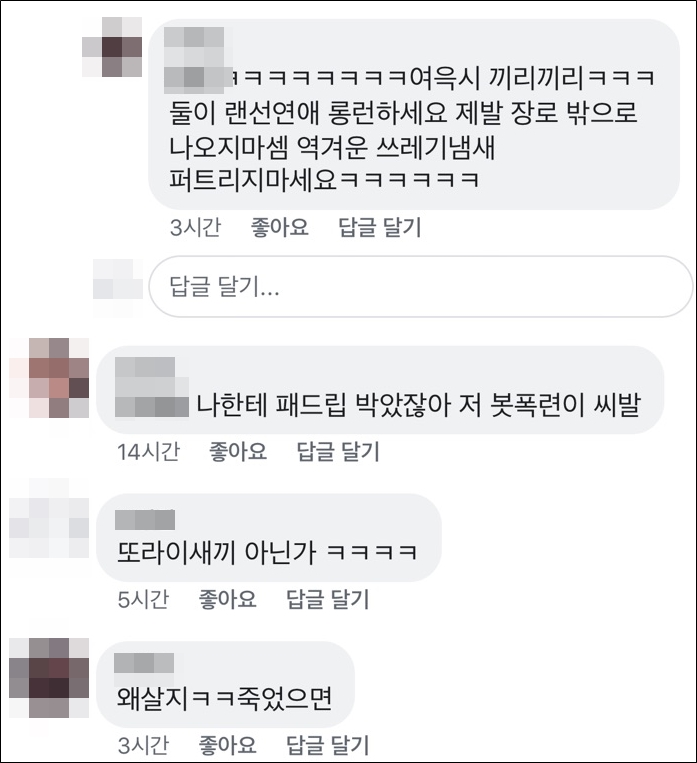Open avatar beside the 또라이새끼 아닌가 comment
Screen dimensions: 697x763
pyautogui.click(x=49, y=518)
